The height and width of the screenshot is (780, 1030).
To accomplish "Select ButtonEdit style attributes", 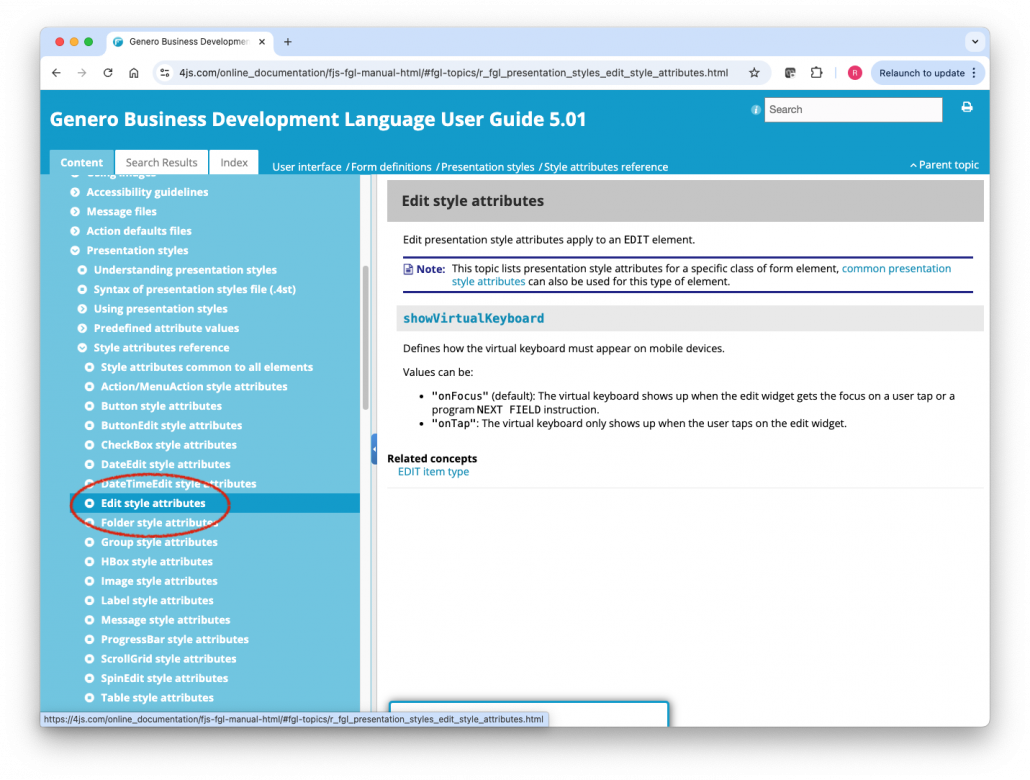I will (x=171, y=426).
